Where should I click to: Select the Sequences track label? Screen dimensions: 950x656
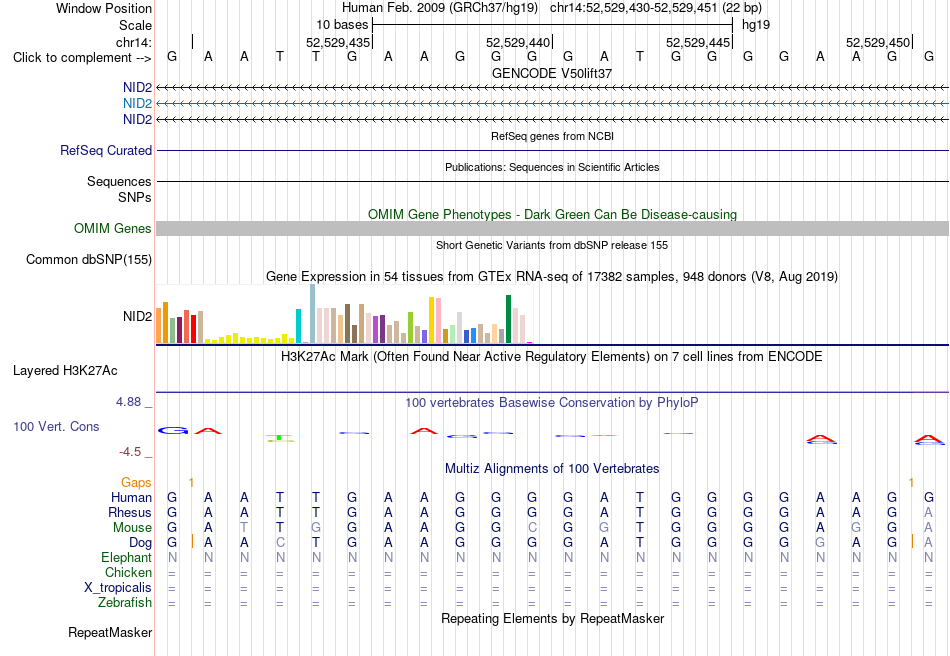[x=119, y=182]
